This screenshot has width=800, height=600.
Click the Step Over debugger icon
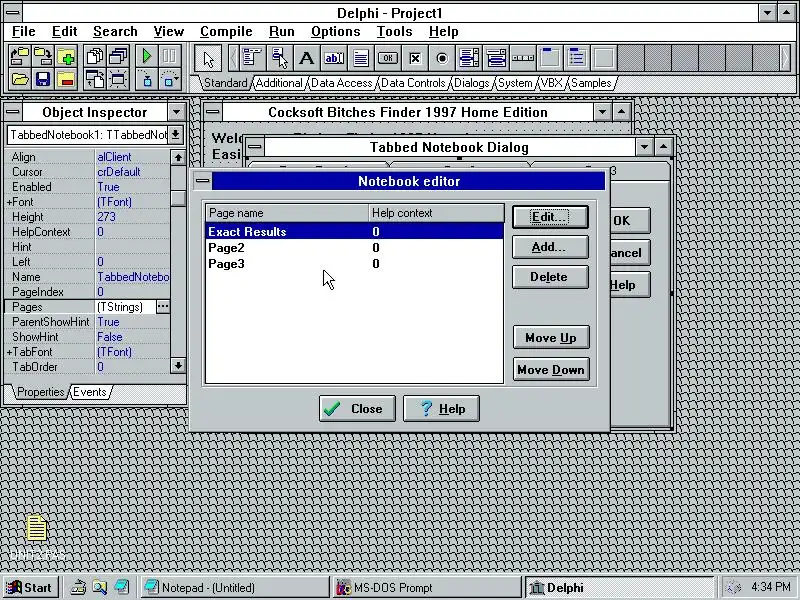pos(170,80)
